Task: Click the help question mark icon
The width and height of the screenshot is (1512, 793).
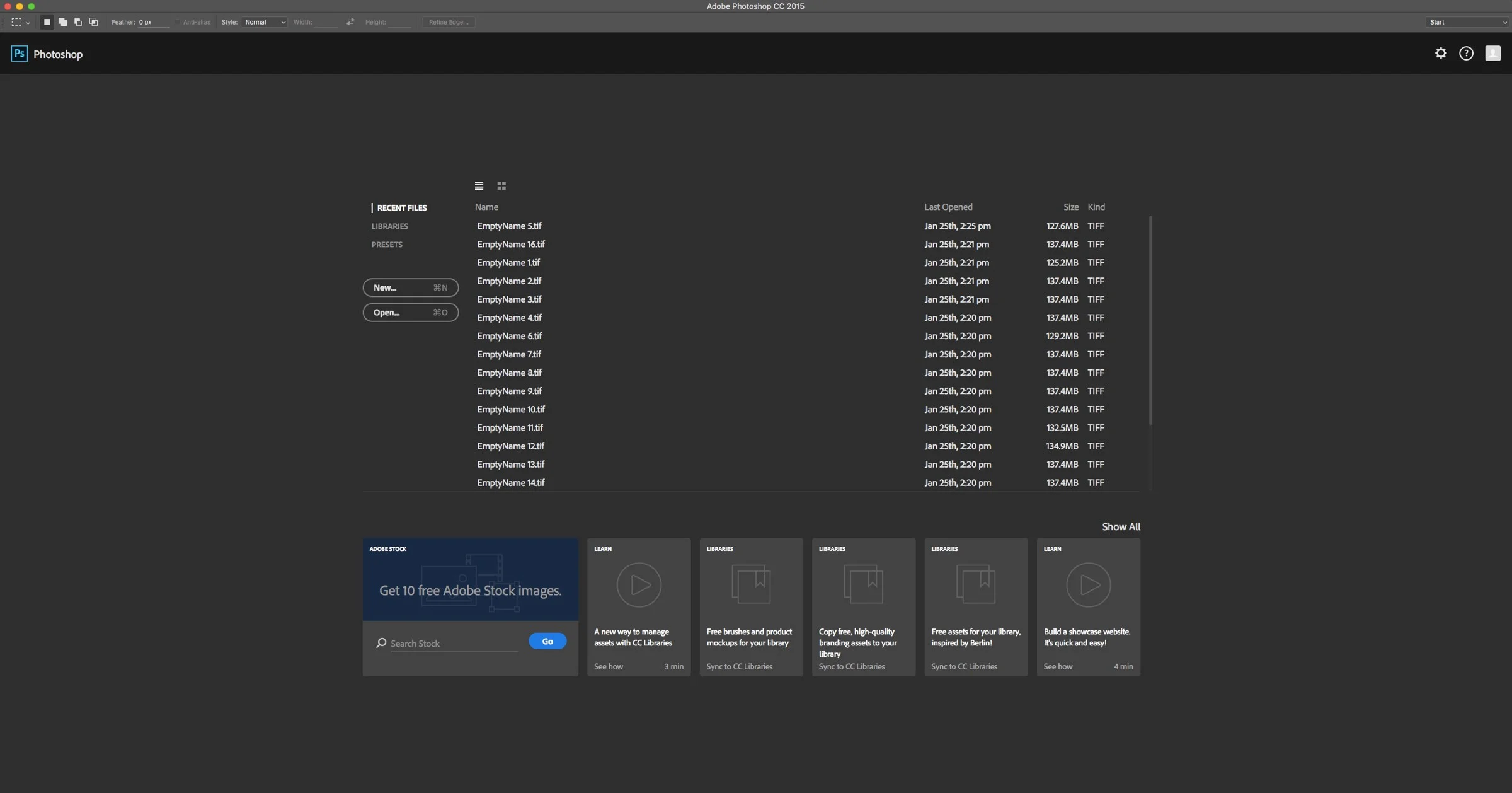Action: (1466, 54)
